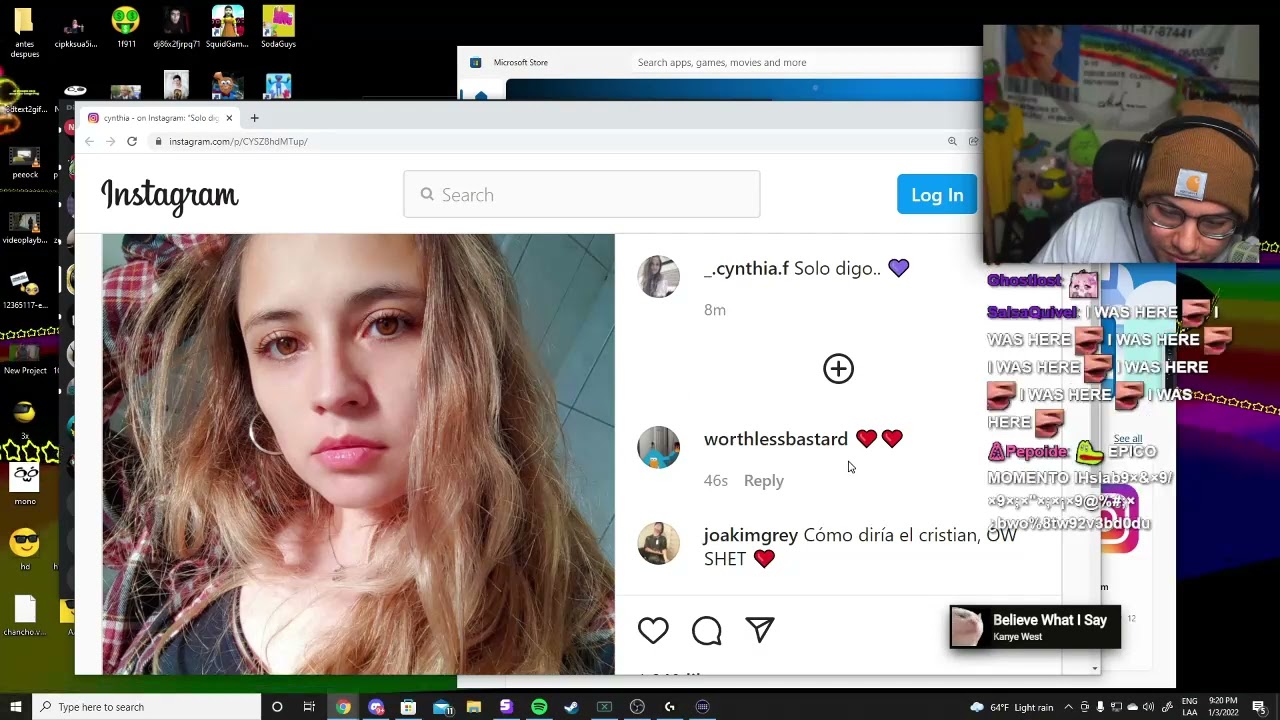
Task: Go back in the browser
Action: (89, 141)
